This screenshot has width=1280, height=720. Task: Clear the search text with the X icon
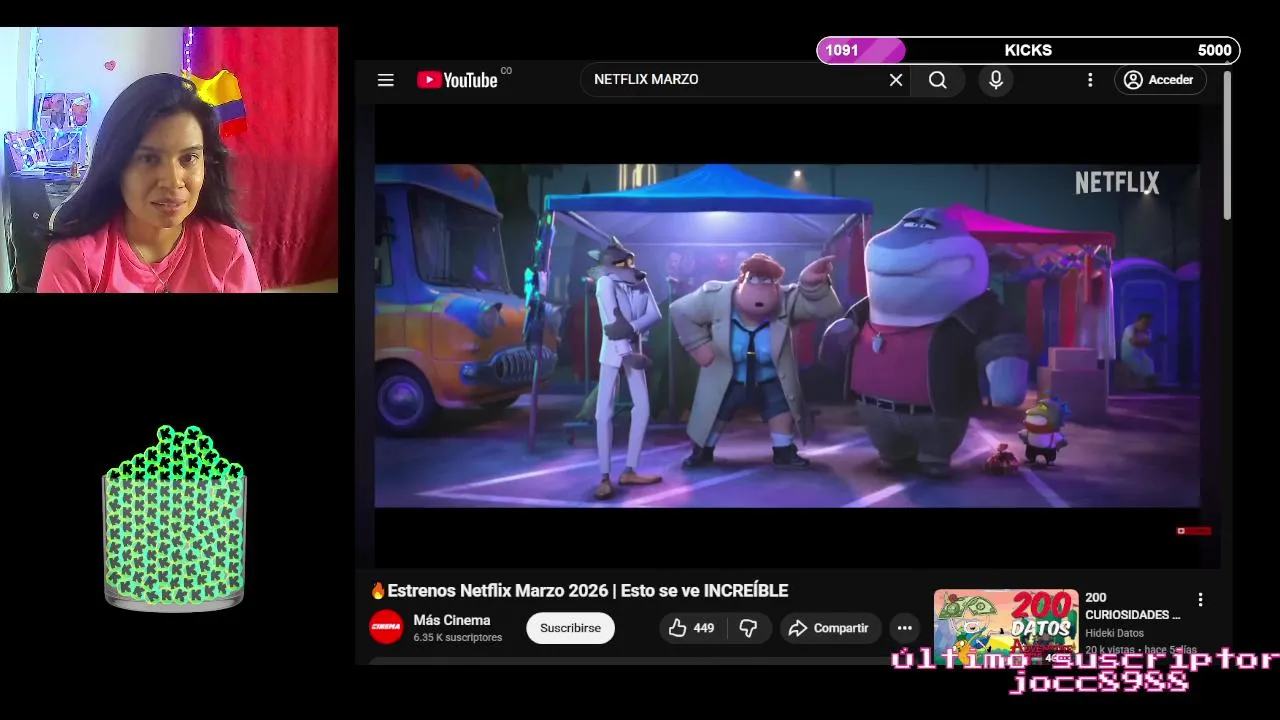point(896,80)
